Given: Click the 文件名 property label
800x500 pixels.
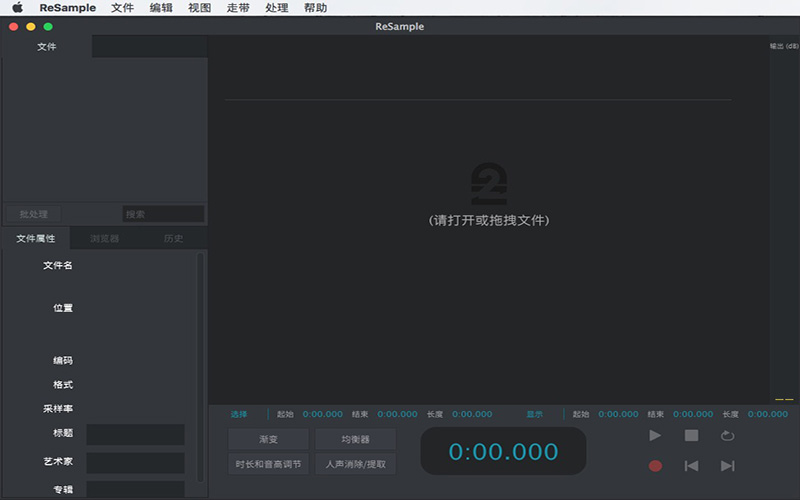Looking at the screenshot, I should [x=58, y=265].
